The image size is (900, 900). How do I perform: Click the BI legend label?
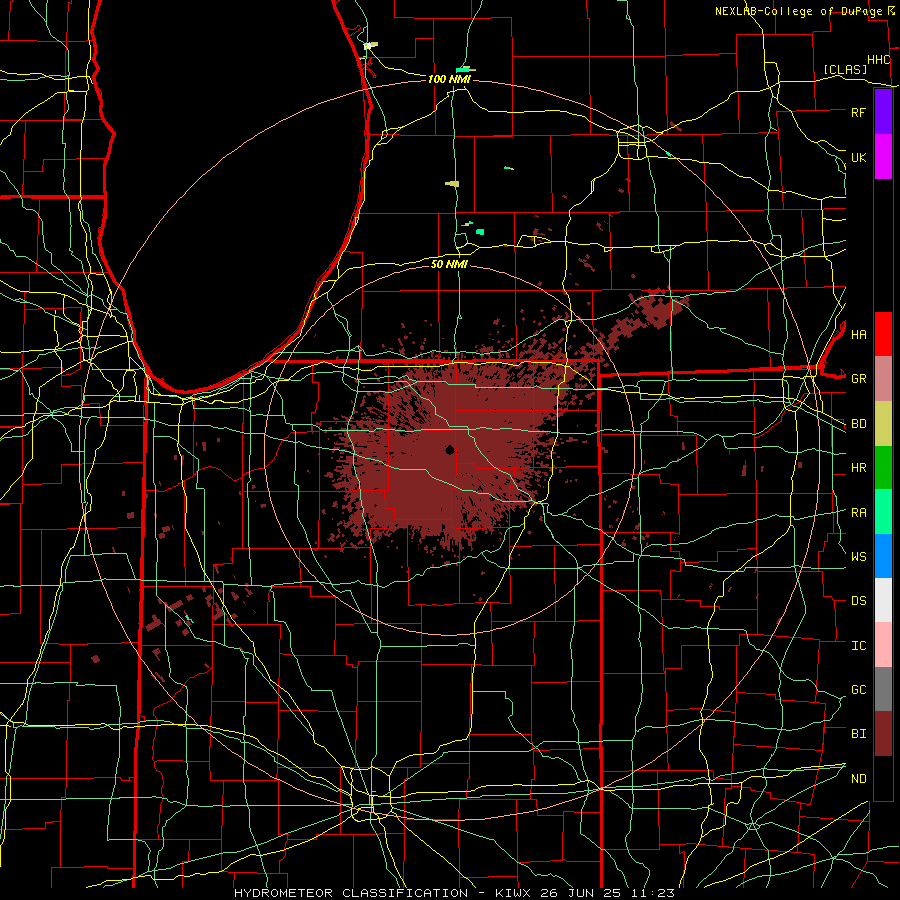coord(858,734)
